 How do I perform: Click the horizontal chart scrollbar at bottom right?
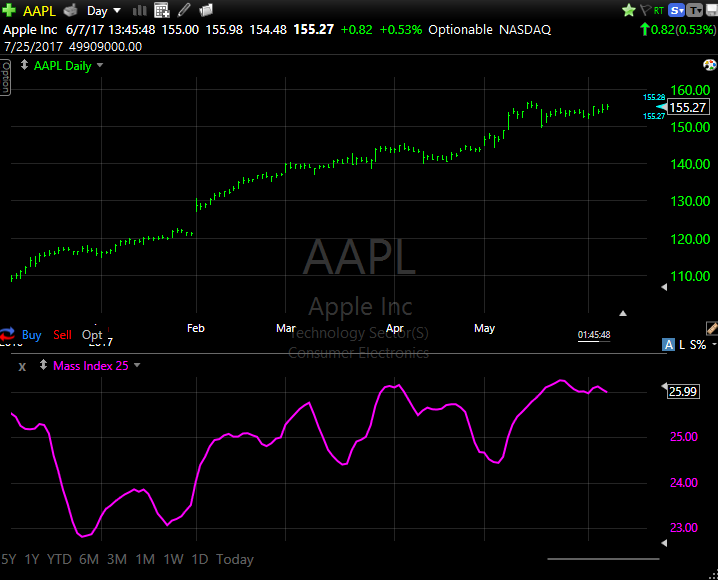(x=603, y=558)
